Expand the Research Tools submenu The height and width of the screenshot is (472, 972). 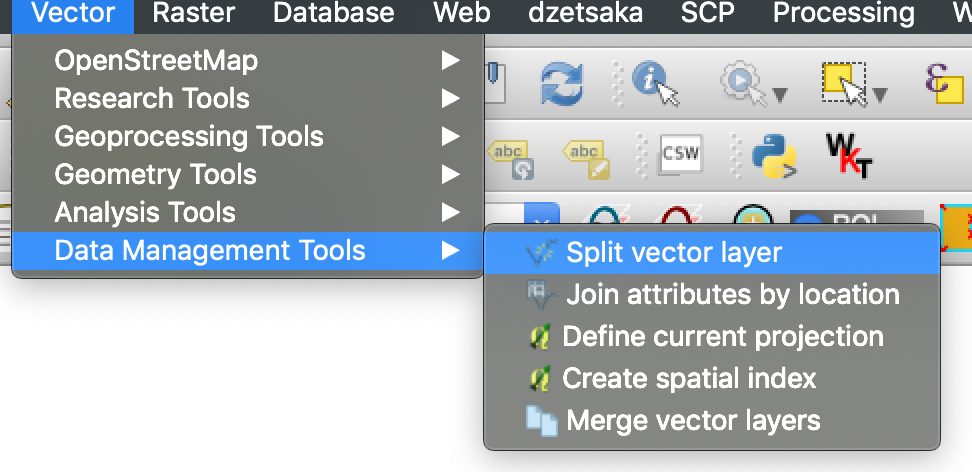point(248,99)
